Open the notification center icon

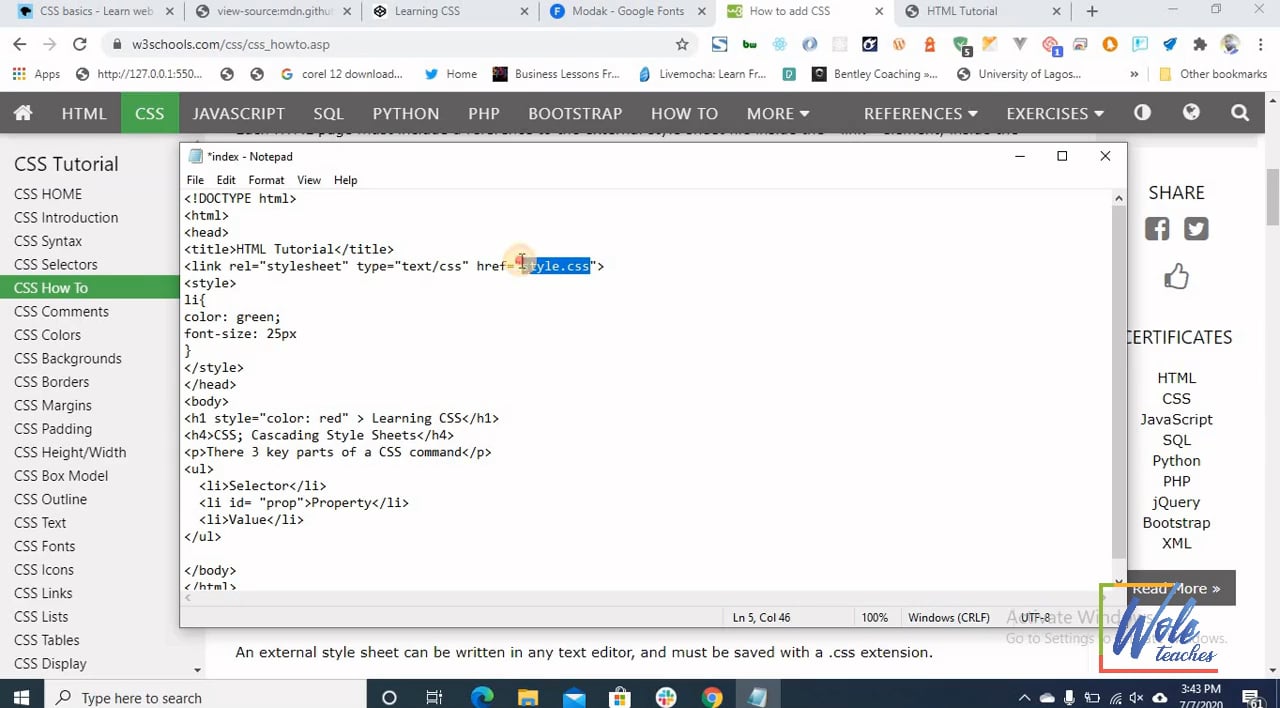coord(1253,697)
